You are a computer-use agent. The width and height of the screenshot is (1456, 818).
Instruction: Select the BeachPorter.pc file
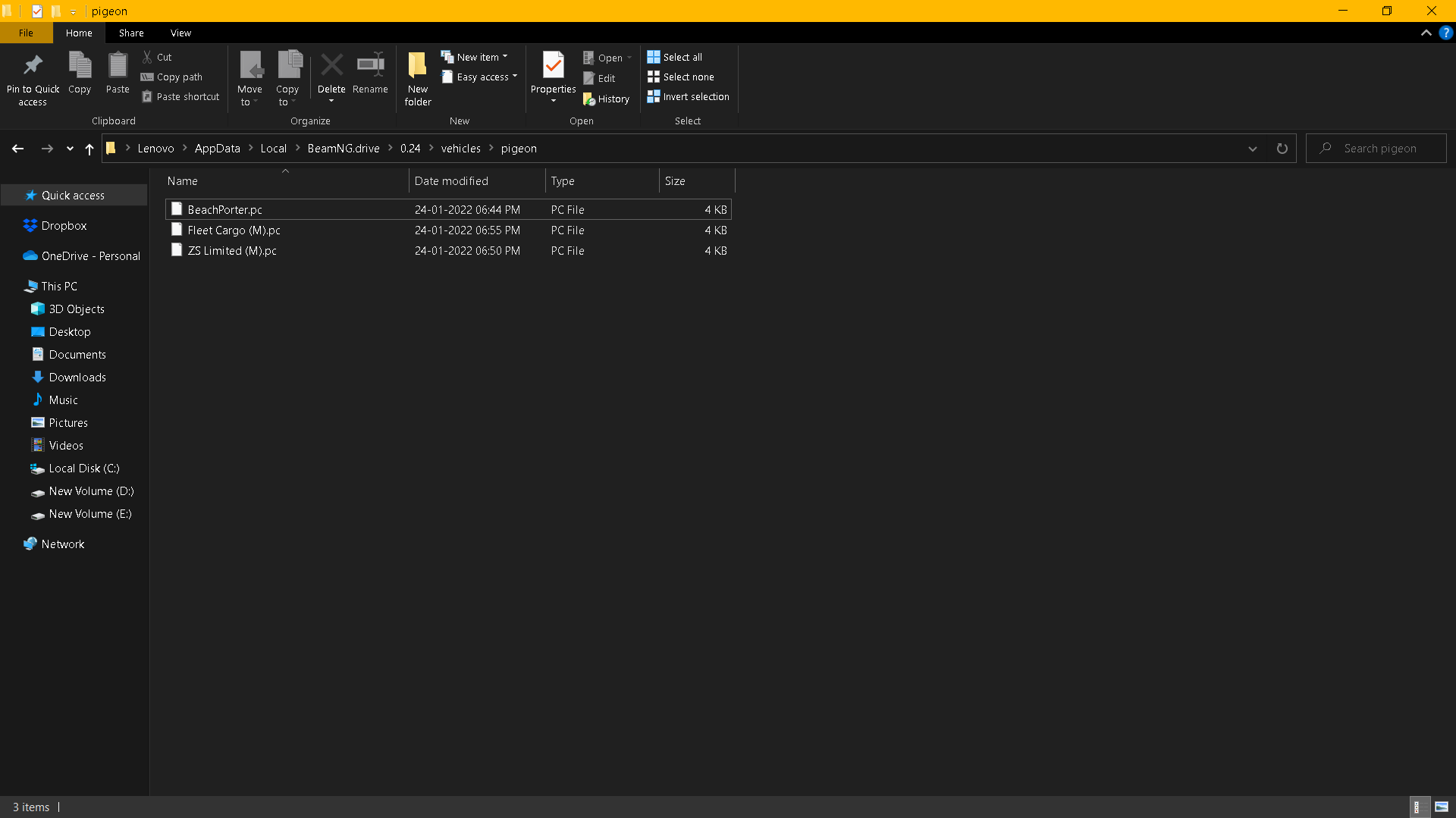pos(448,209)
